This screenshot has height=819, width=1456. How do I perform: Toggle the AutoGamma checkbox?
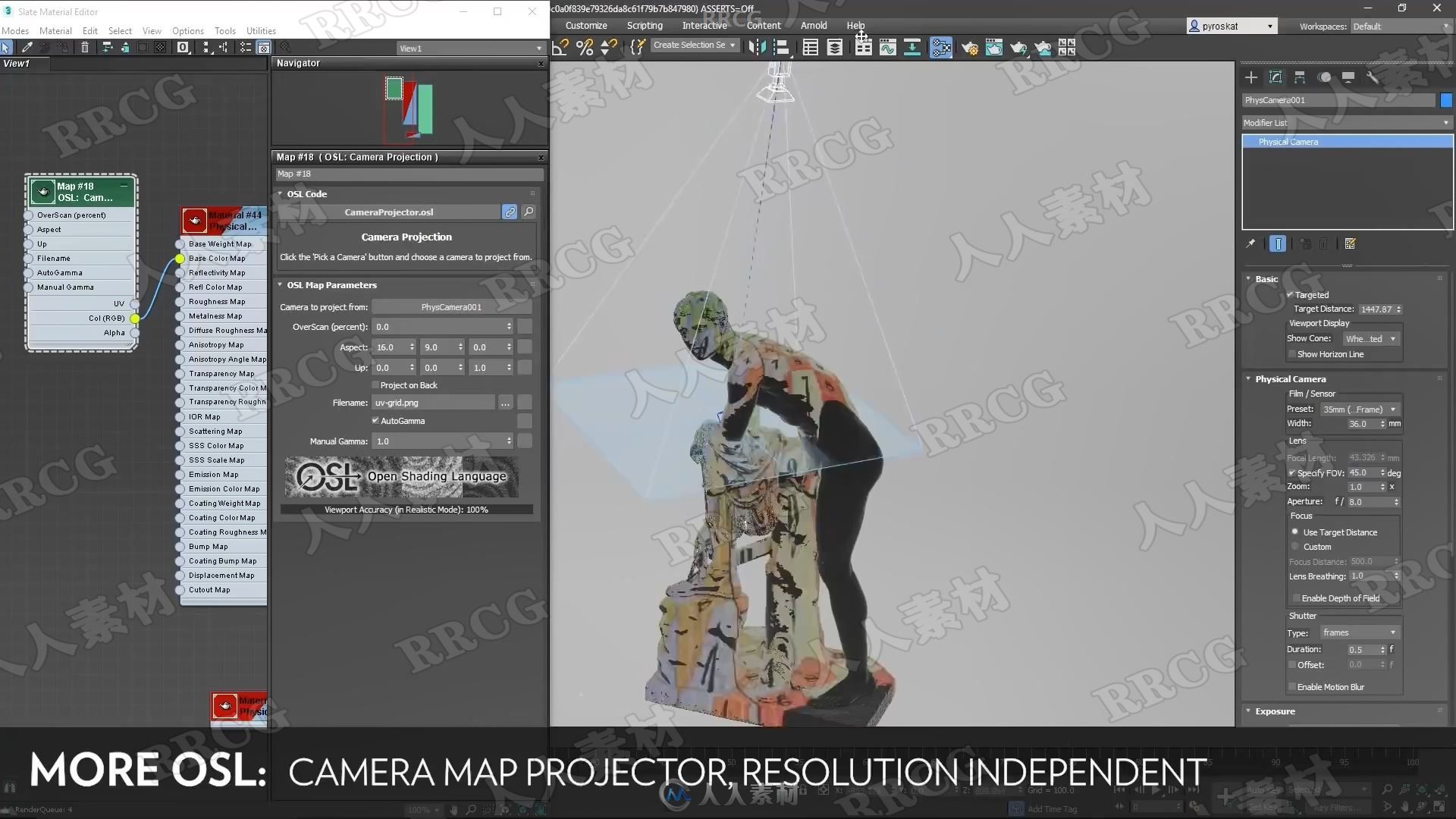click(x=375, y=420)
